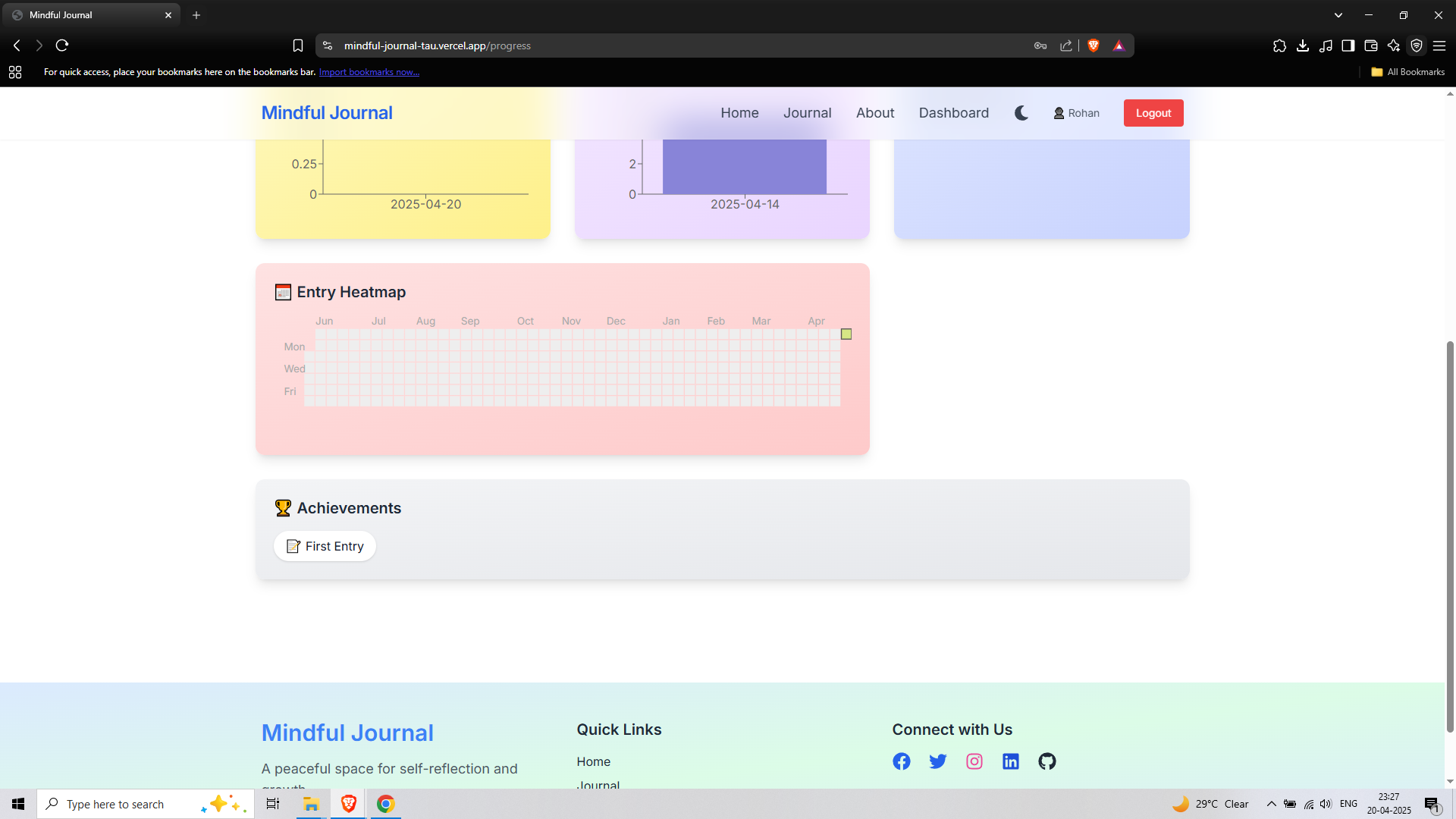The width and height of the screenshot is (1456, 819).
Task: Open Twitter social link icon
Action: tap(937, 761)
